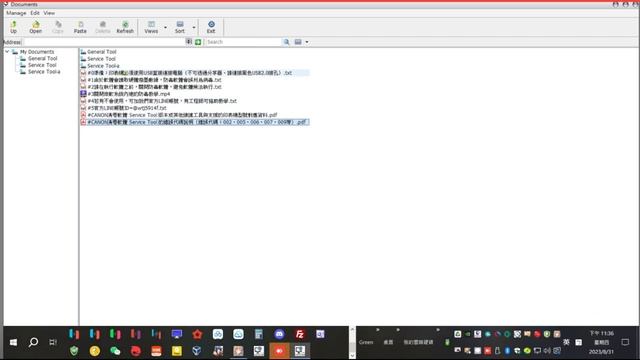Open the green shield taskbar icon

[x=74, y=351]
